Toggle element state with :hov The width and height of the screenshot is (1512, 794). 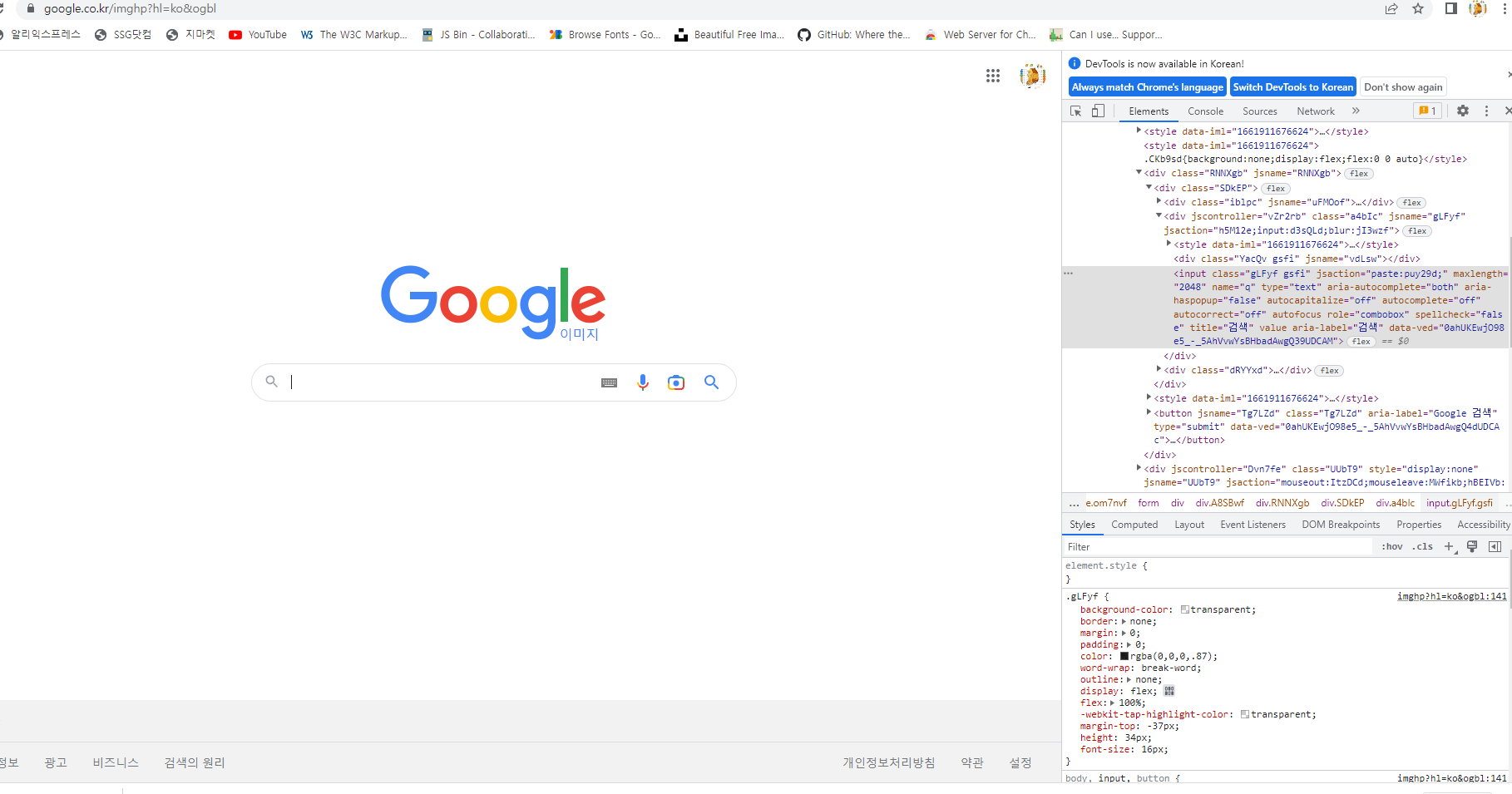coord(1392,546)
